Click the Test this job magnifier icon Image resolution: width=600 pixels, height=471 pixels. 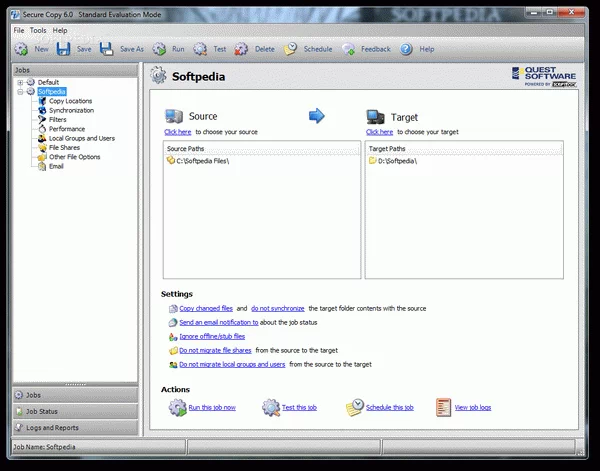coord(271,407)
